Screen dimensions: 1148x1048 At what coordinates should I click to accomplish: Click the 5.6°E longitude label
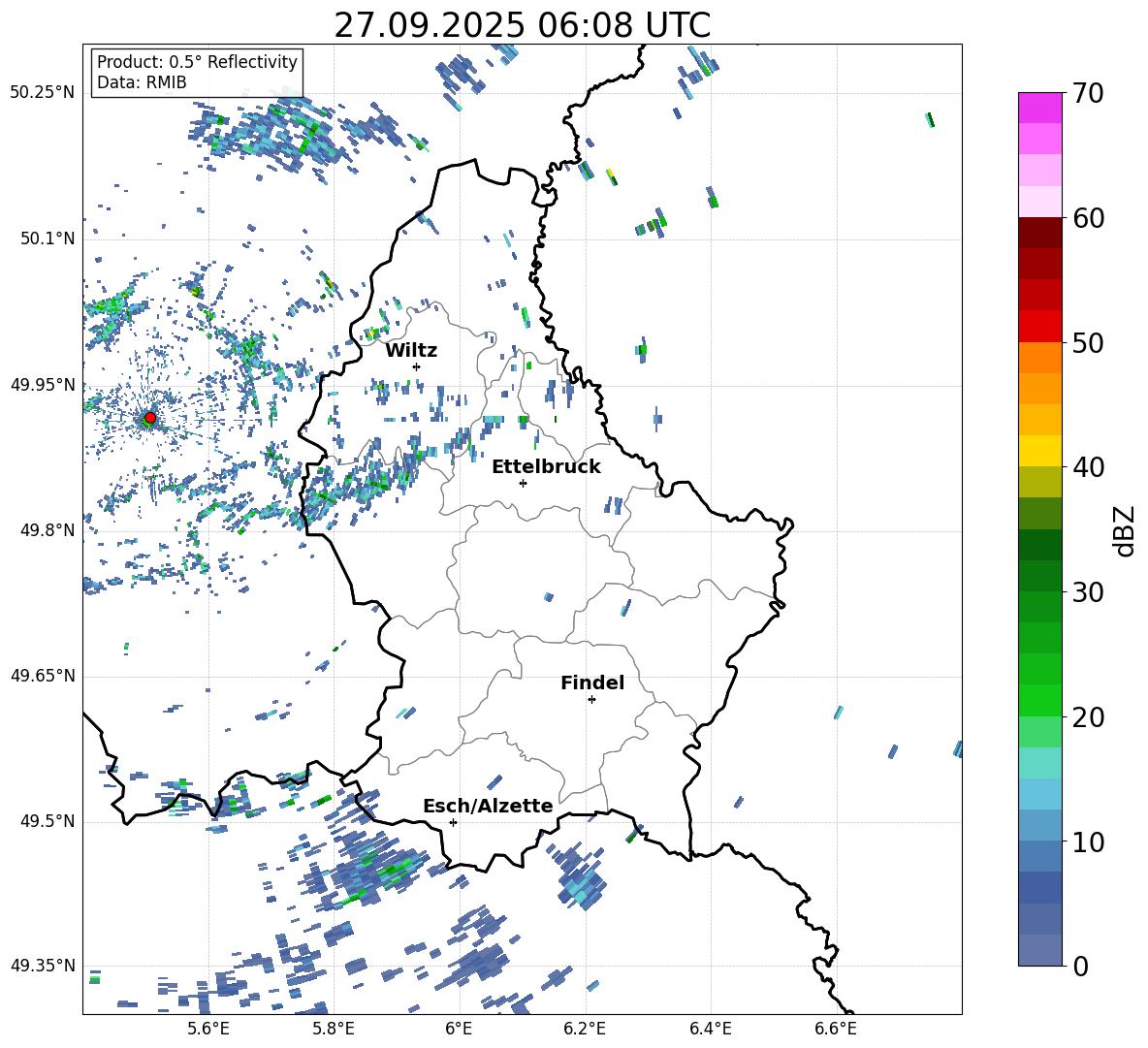(207, 1029)
